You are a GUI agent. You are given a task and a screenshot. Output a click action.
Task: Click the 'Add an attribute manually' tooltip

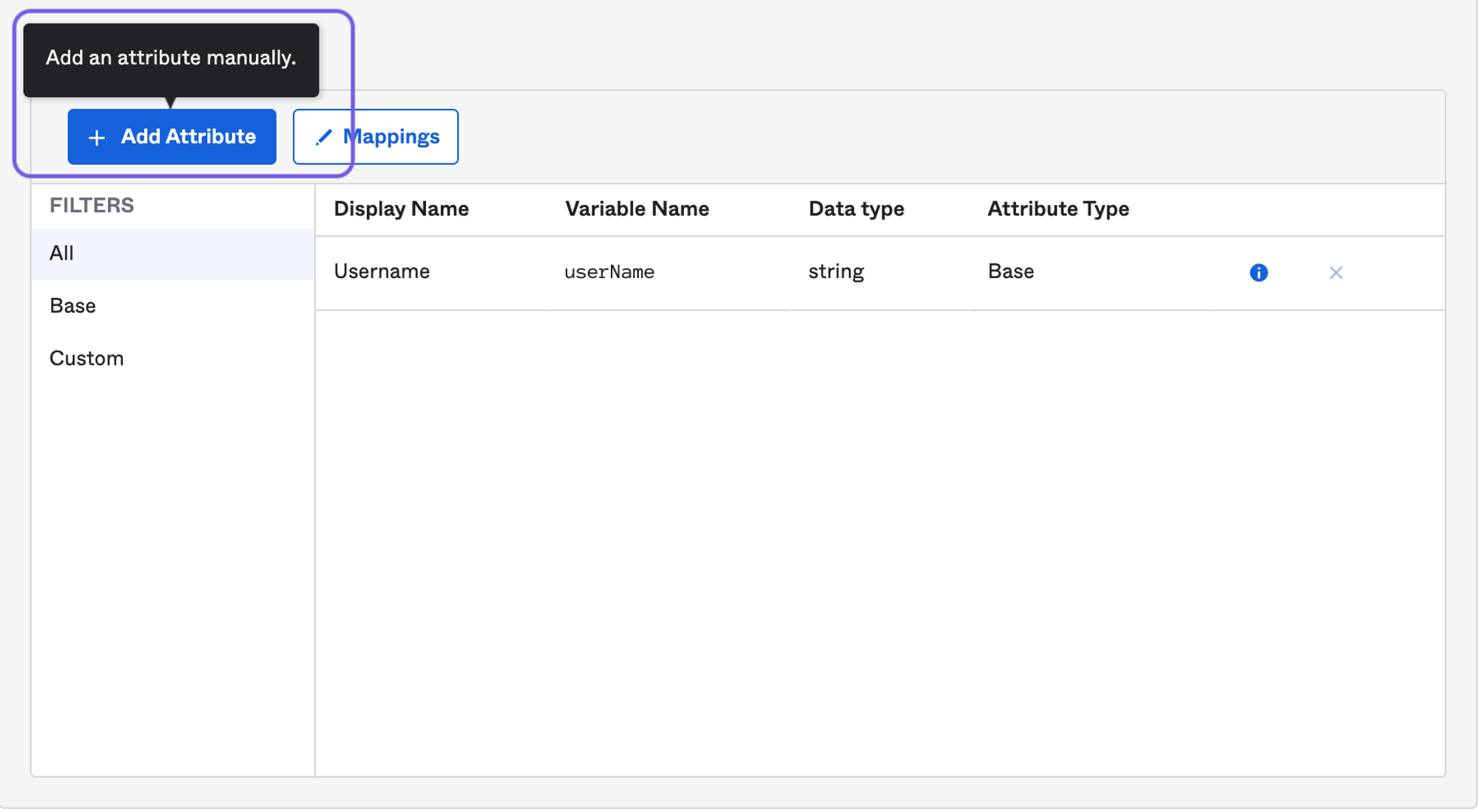(x=171, y=60)
